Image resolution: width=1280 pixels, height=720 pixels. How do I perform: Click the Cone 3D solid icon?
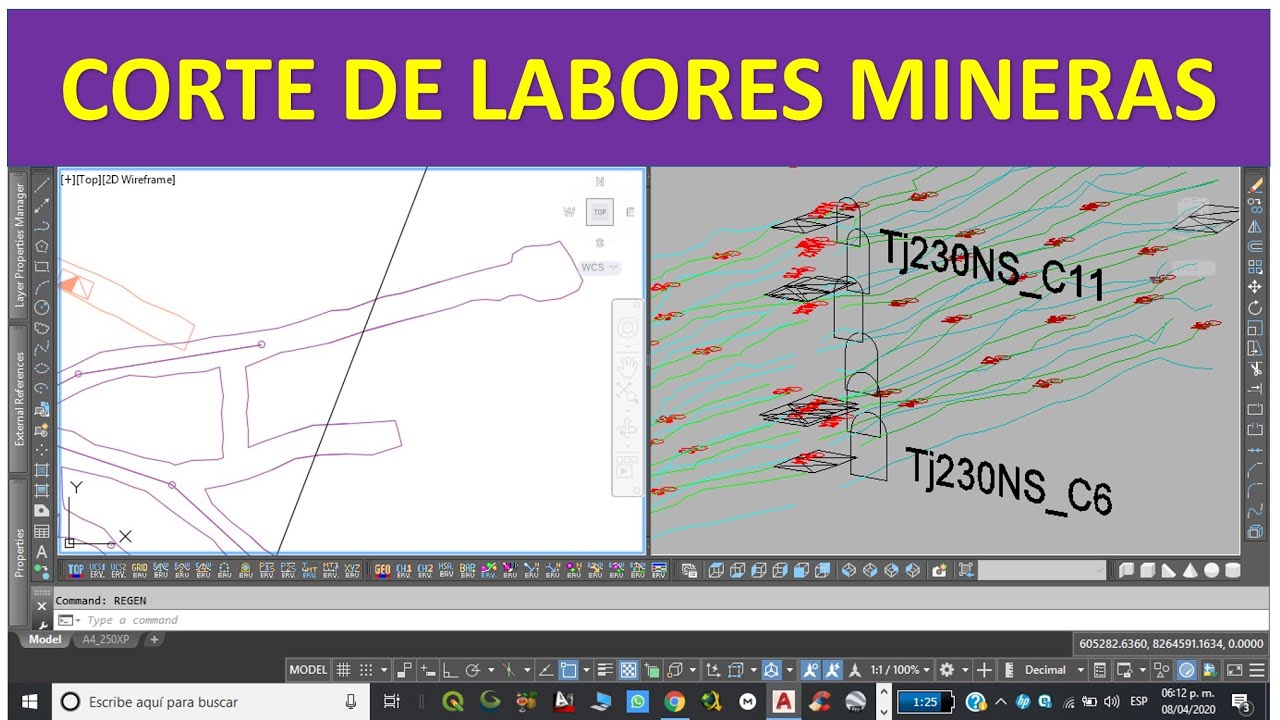coord(1191,570)
